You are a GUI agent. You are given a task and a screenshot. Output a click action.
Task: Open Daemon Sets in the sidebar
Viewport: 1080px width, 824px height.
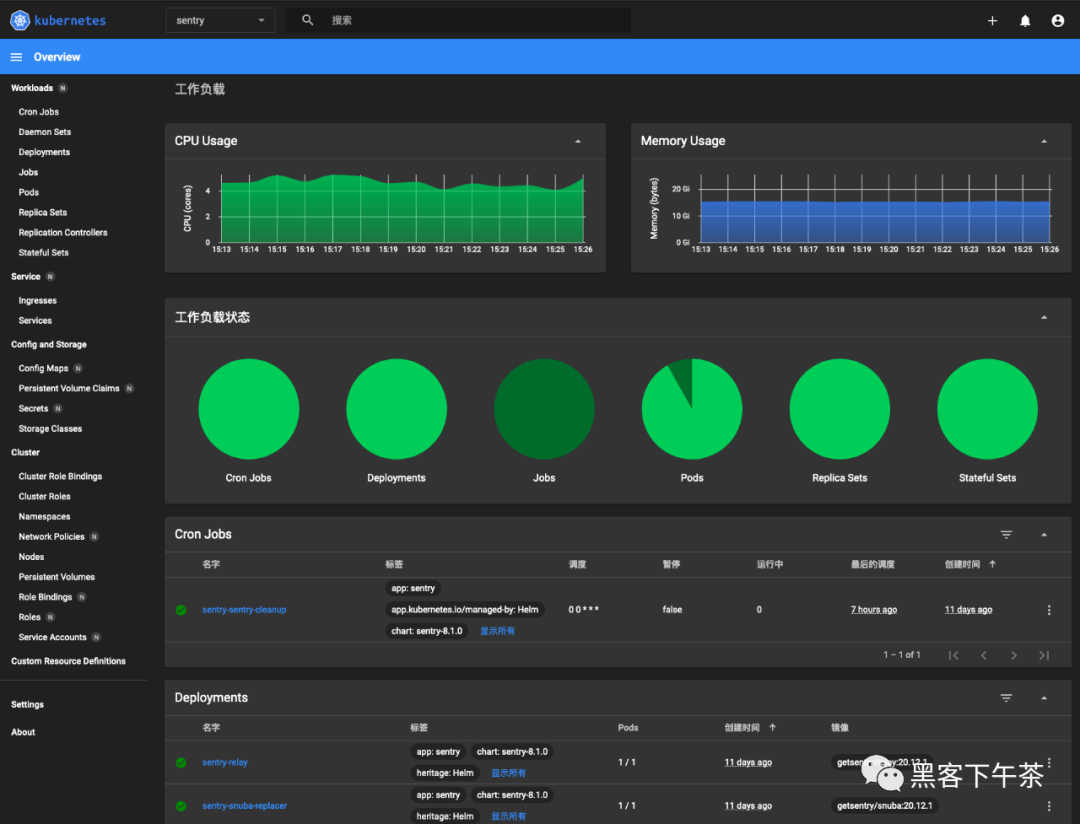(45, 132)
